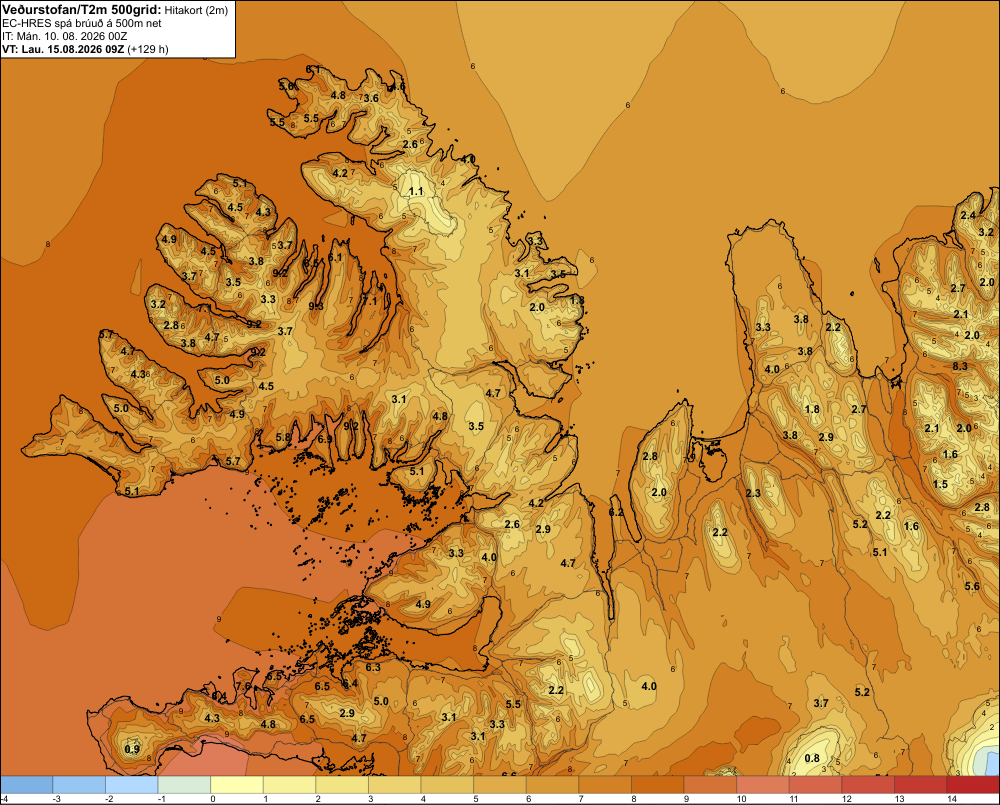Click the temperature value '8.3' on the map
1000x805 pixels.
pos(960,366)
